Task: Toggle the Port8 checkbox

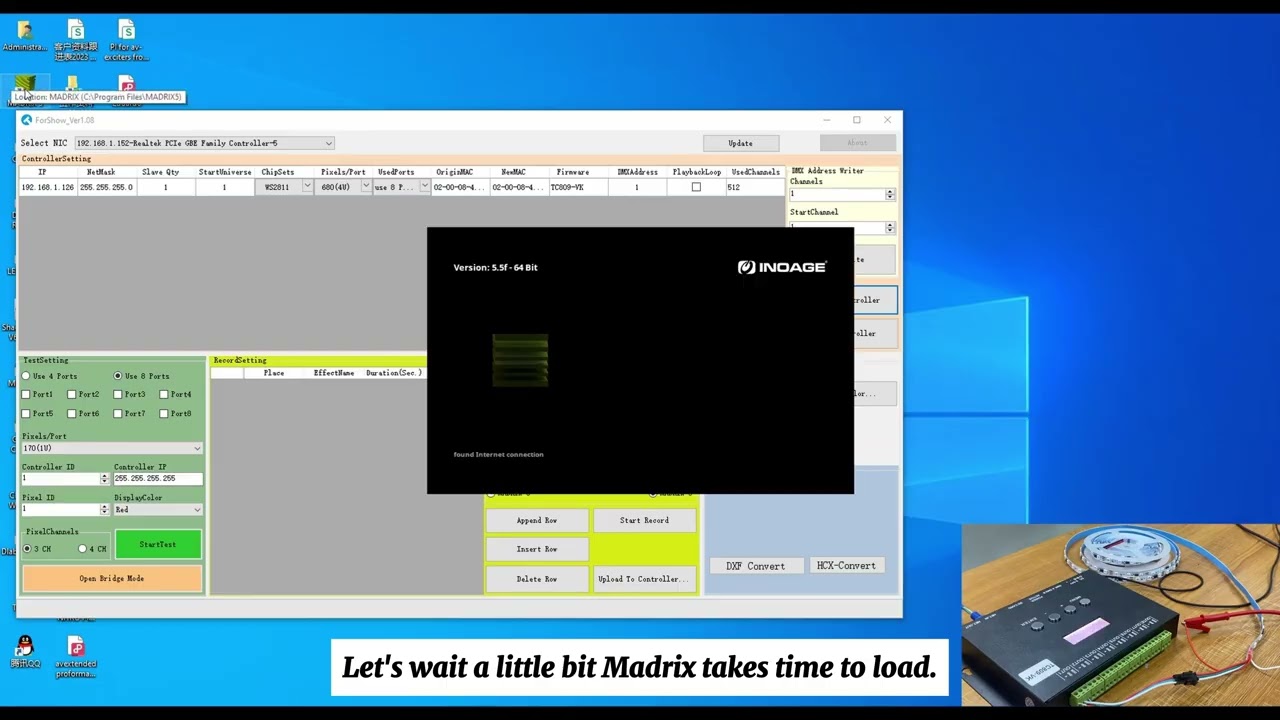Action: (x=164, y=413)
